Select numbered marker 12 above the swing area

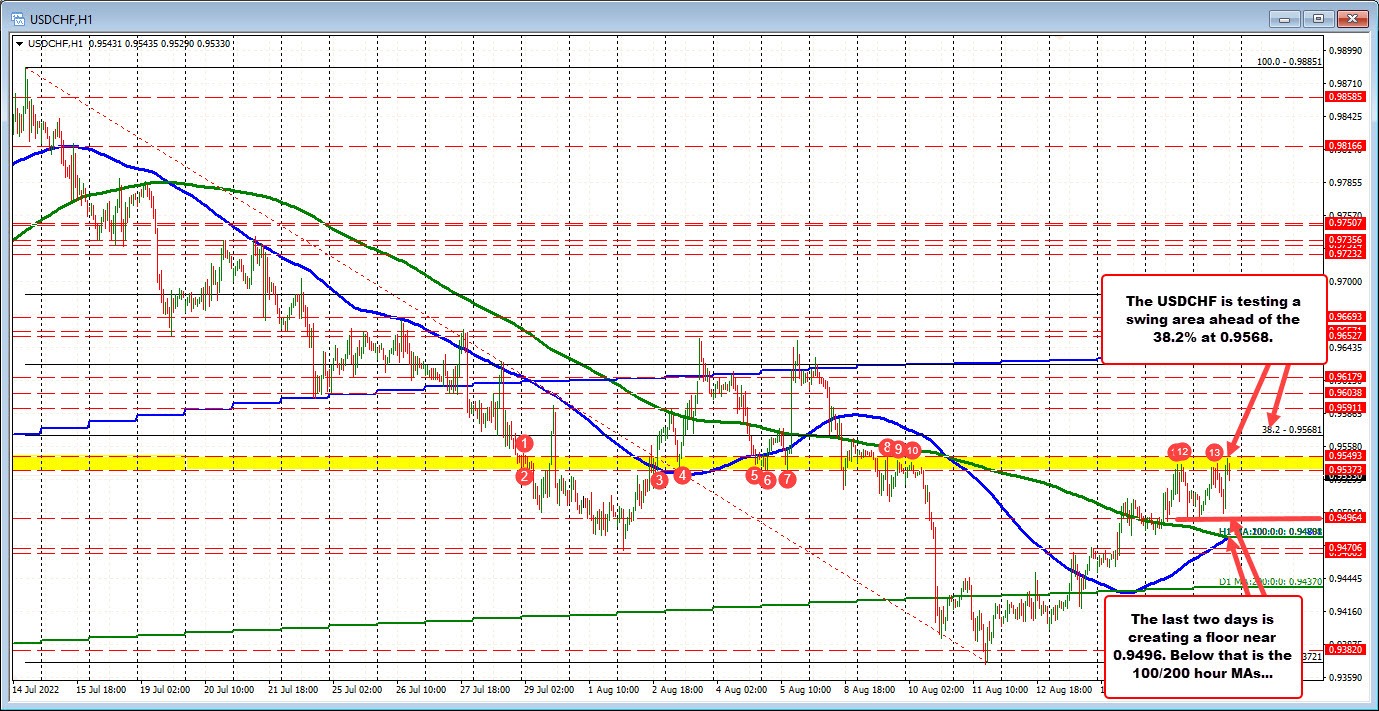[1180, 452]
